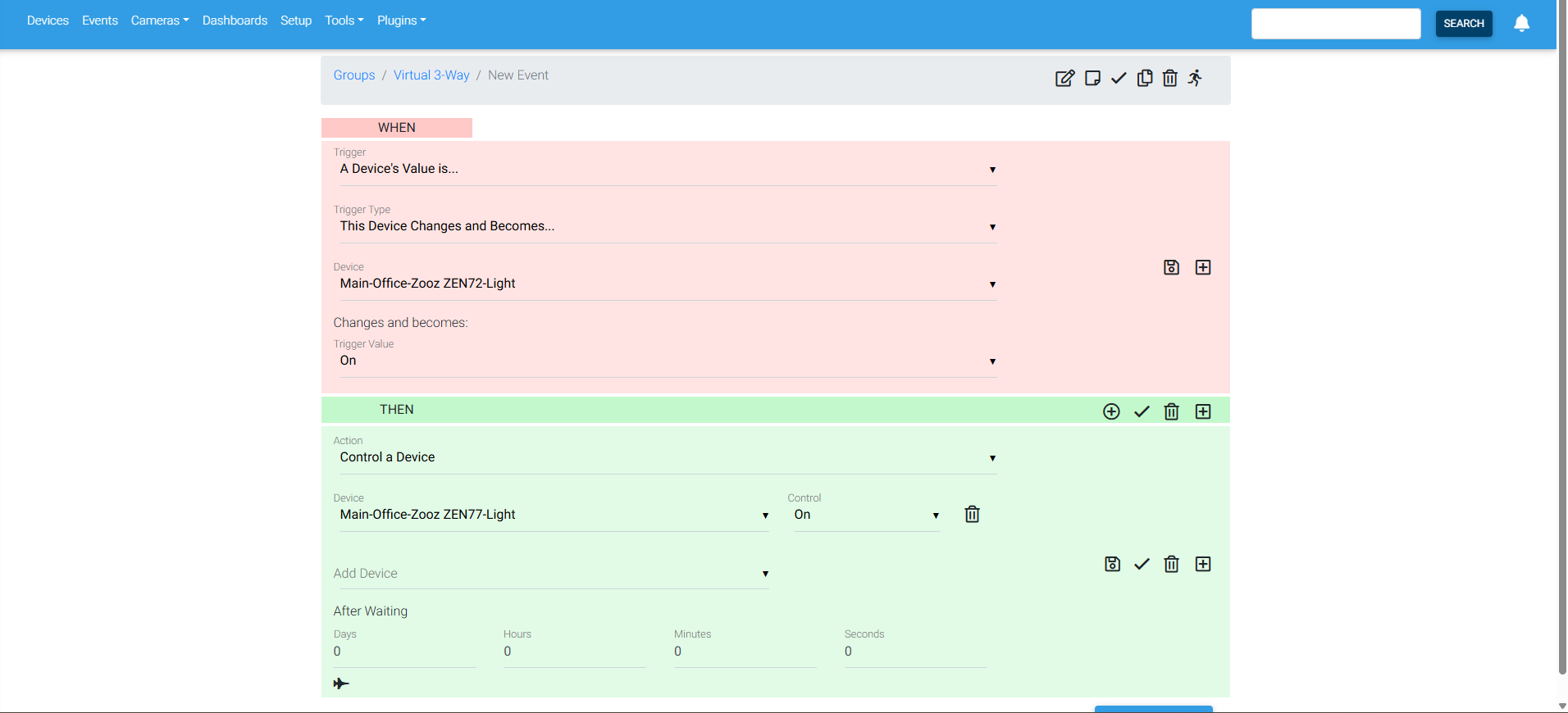Open the ZEN72-Light Device dropdown
Image resolution: width=1568 pixels, height=713 pixels.
point(668,284)
